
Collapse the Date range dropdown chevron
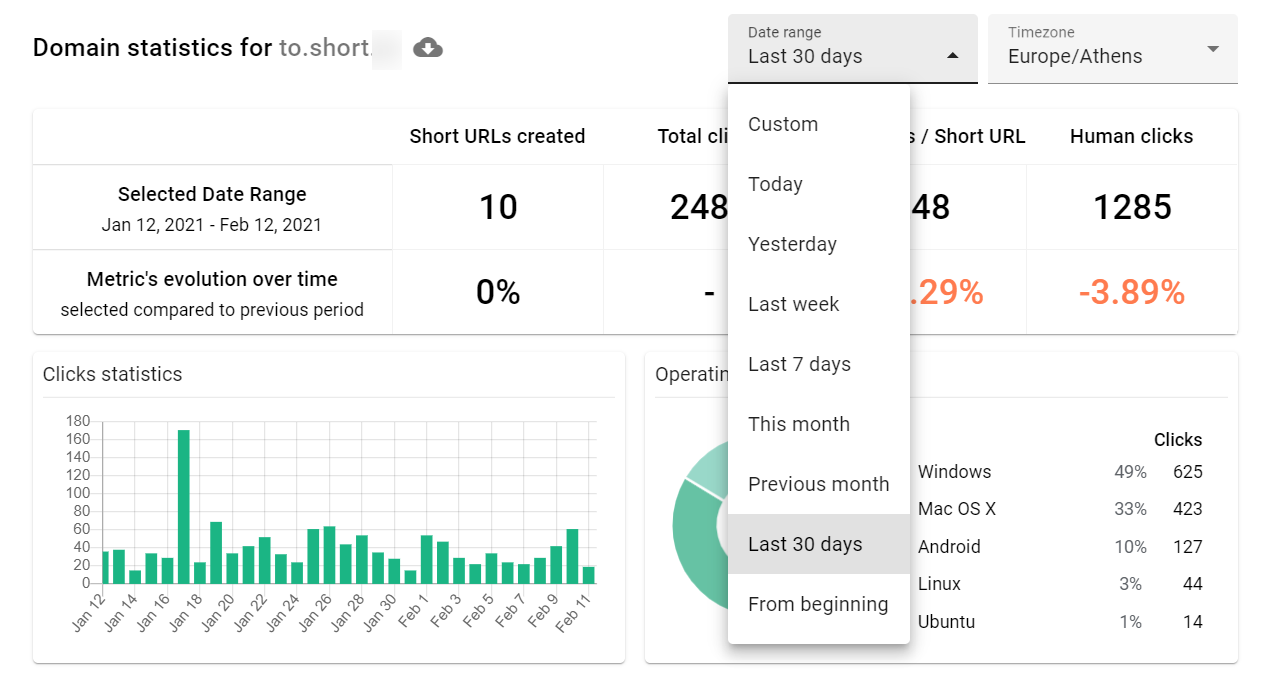click(x=951, y=58)
